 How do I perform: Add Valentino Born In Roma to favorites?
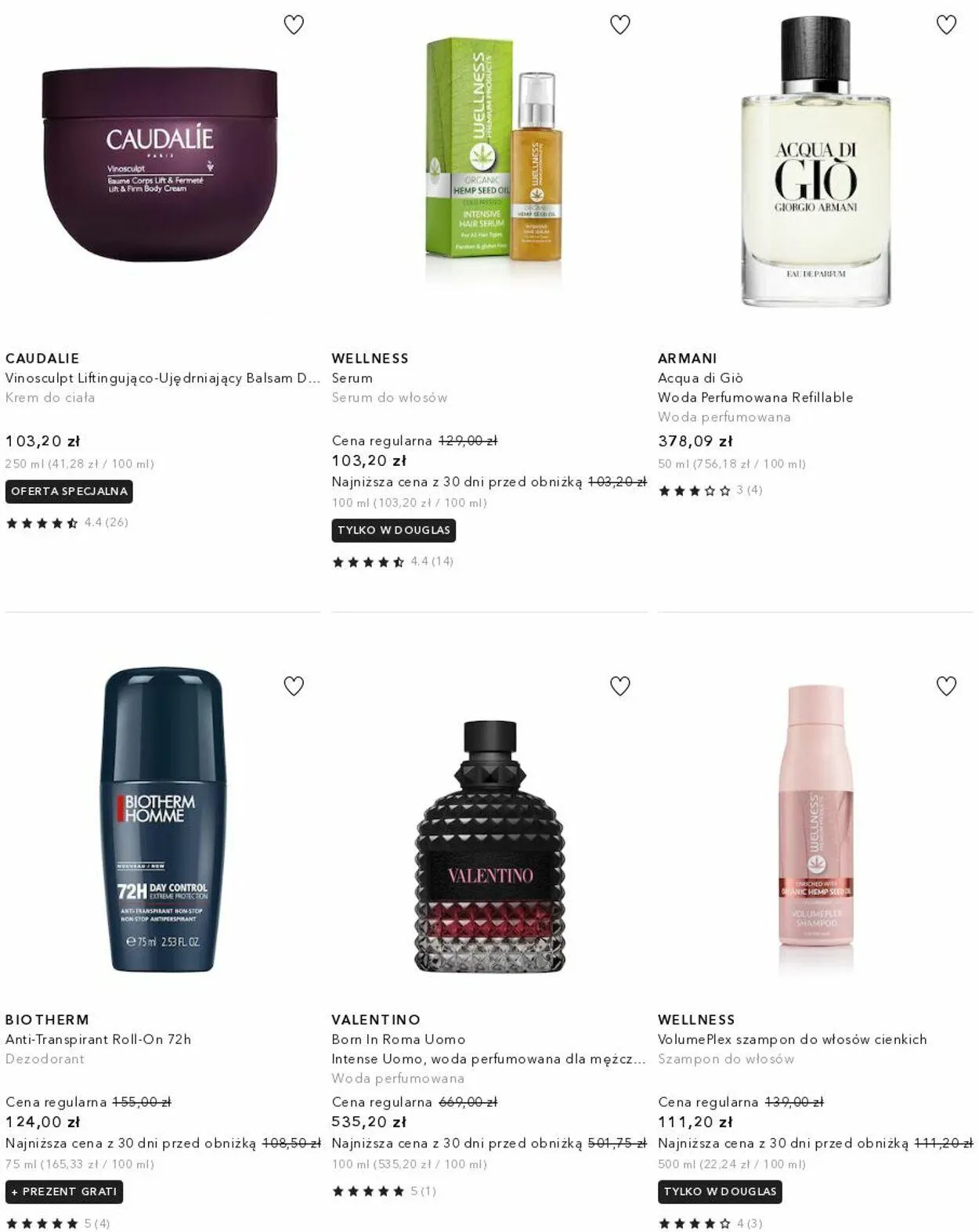click(620, 686)
